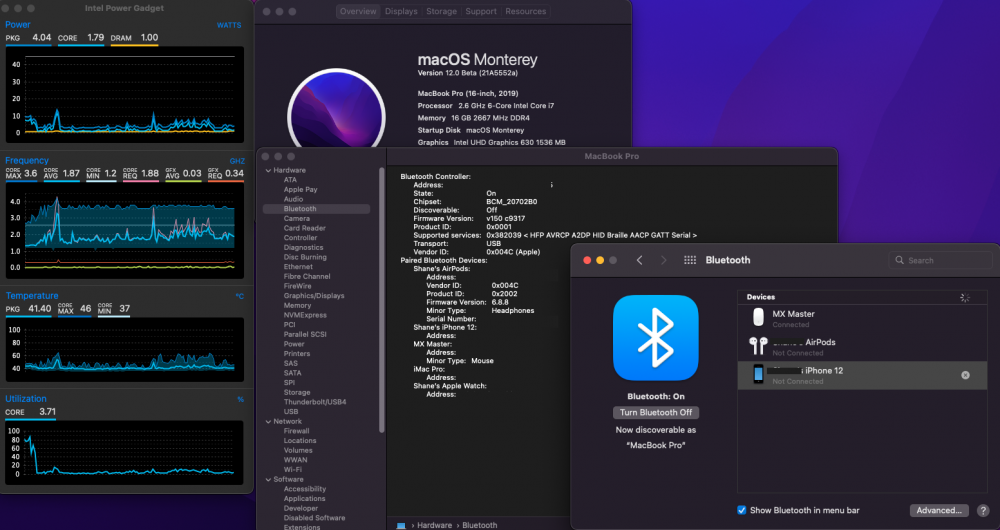Select Power in the System Information sidebar
Screen dimensions: 1000x530
(294, 344)
